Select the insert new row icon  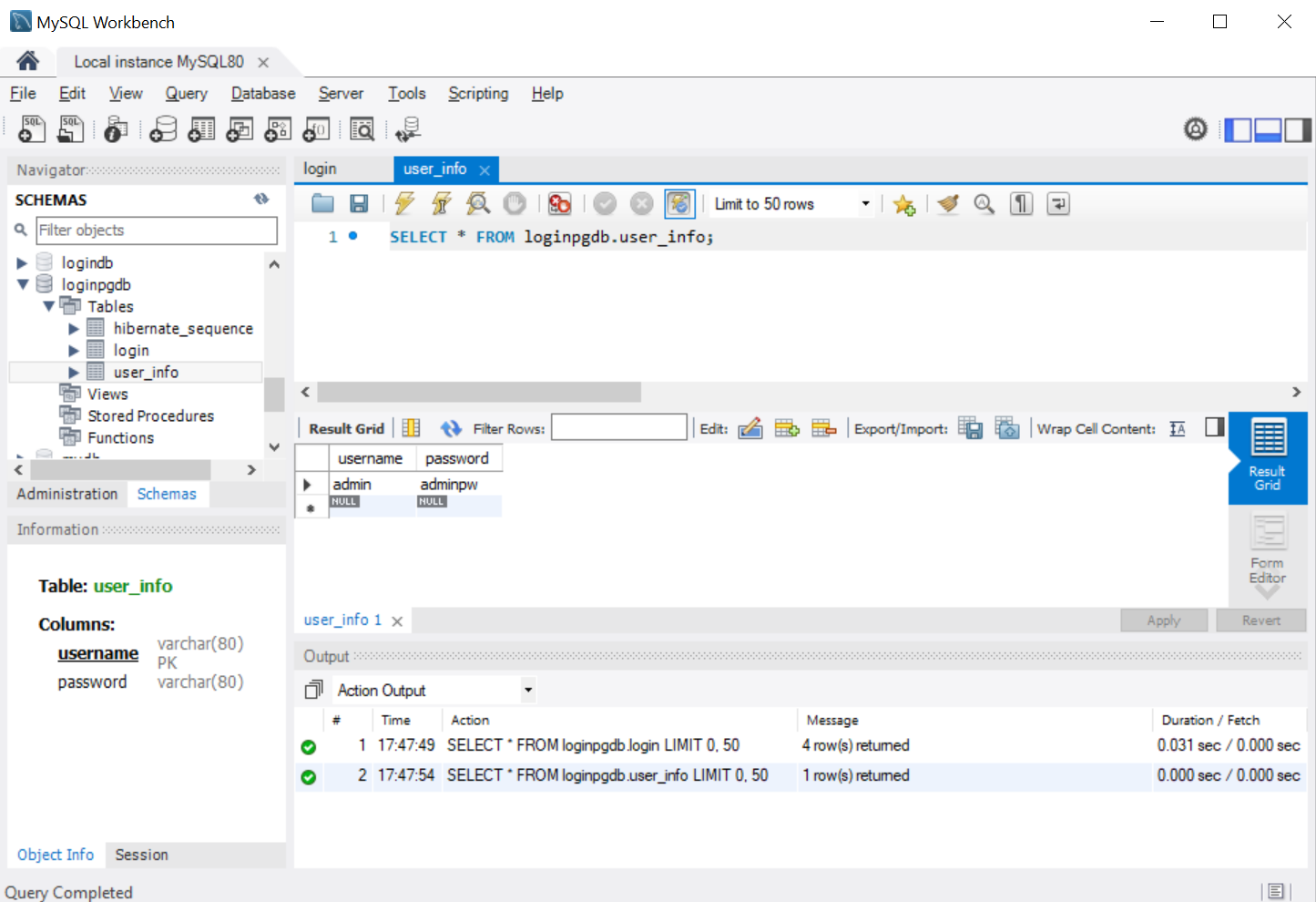coord(787,427)
